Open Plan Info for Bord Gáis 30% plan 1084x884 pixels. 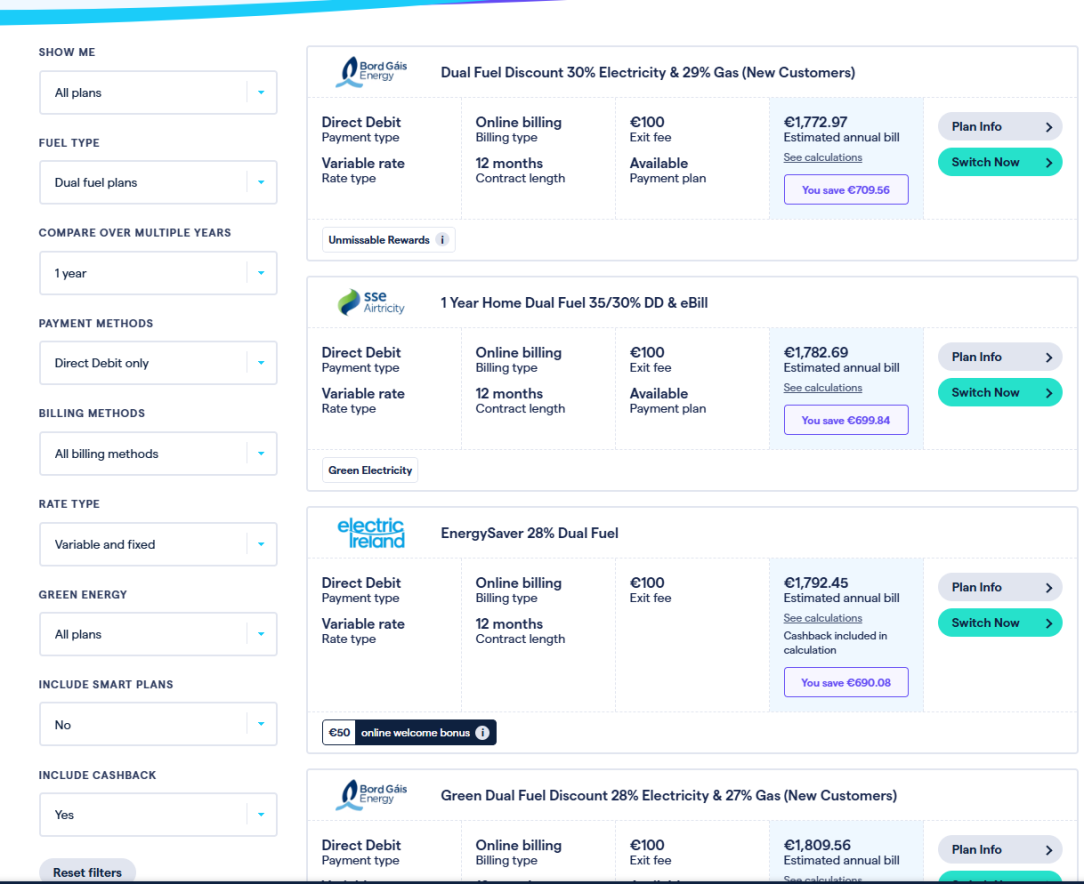click(x=1000, y=126)
